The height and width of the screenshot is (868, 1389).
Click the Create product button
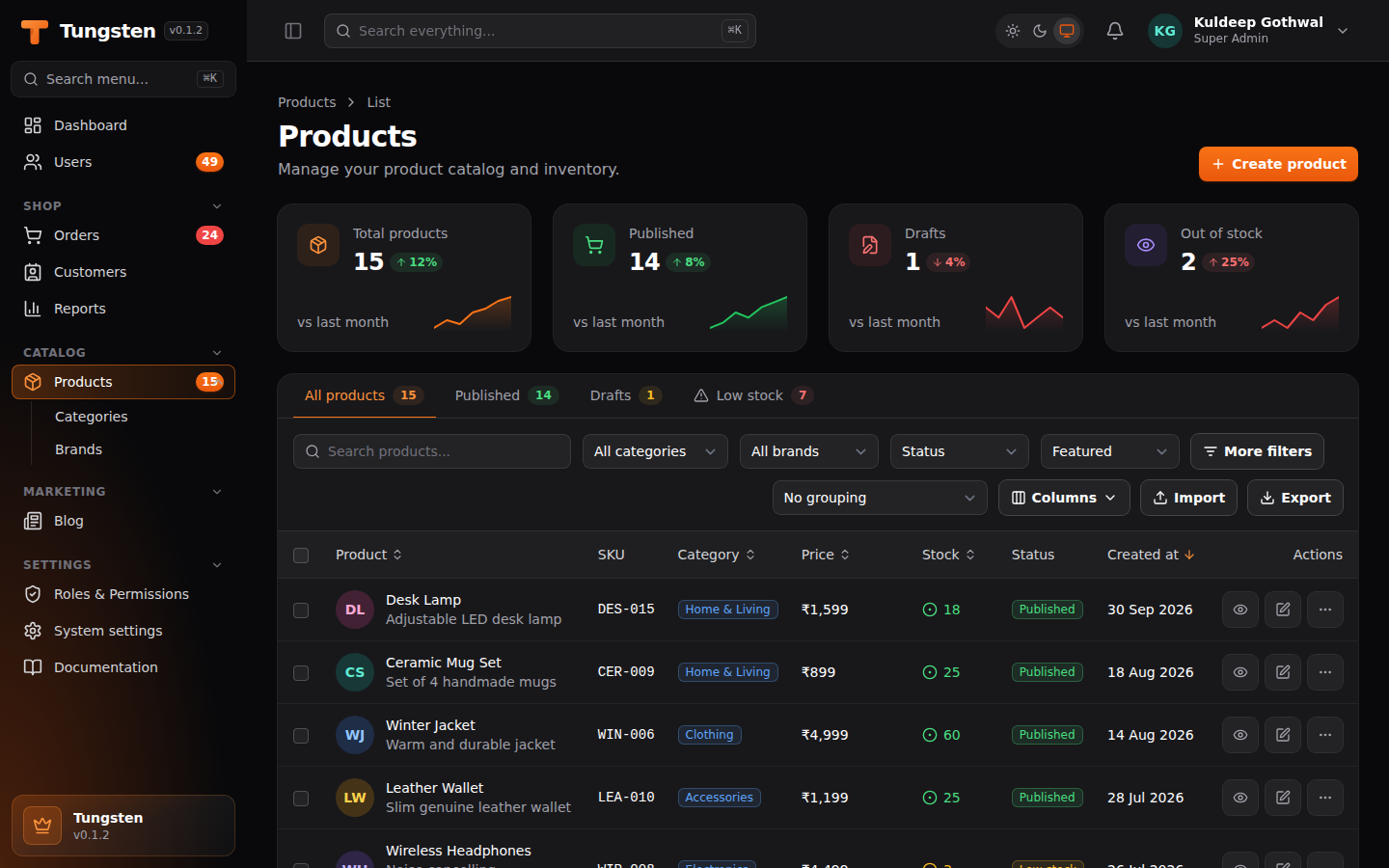point(1278,164)
